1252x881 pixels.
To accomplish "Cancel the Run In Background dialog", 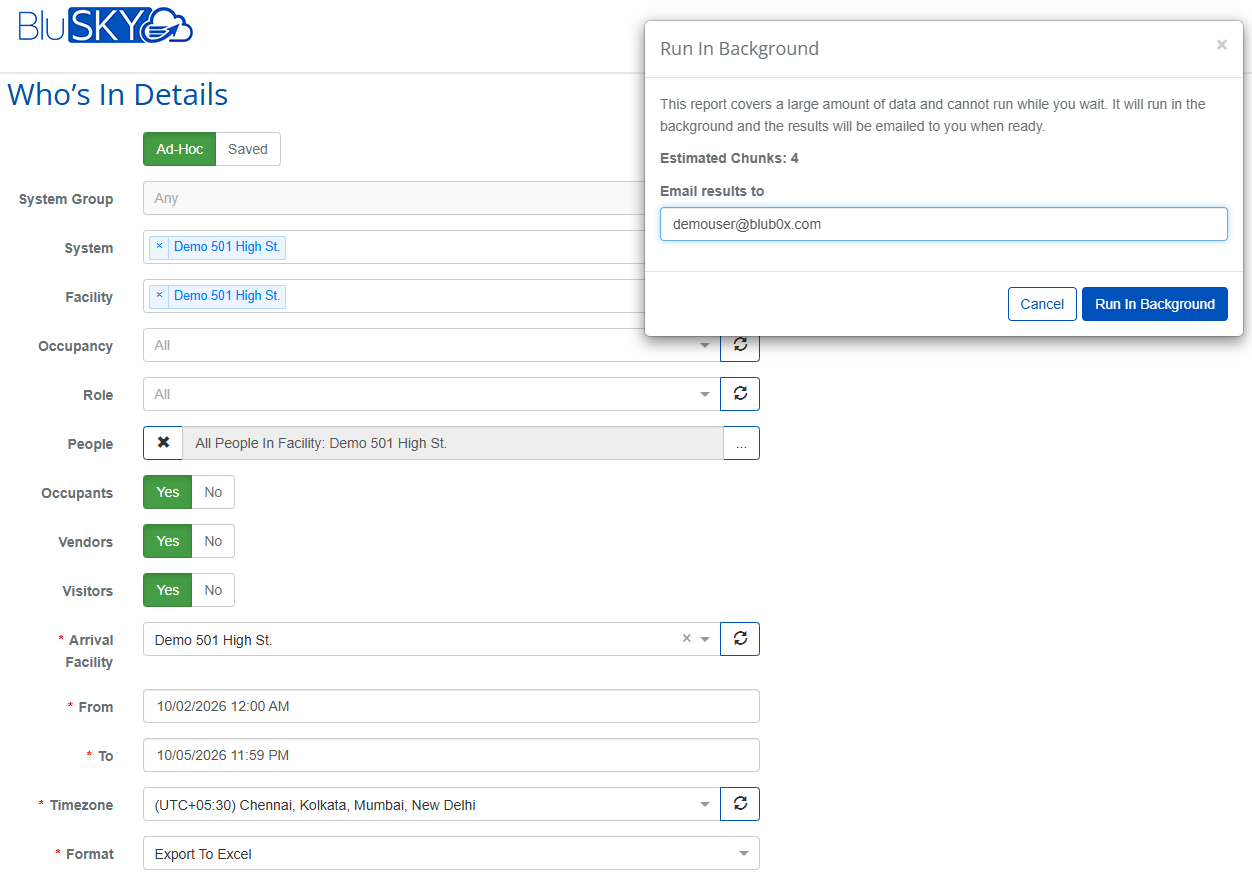I will (1042, 304).
